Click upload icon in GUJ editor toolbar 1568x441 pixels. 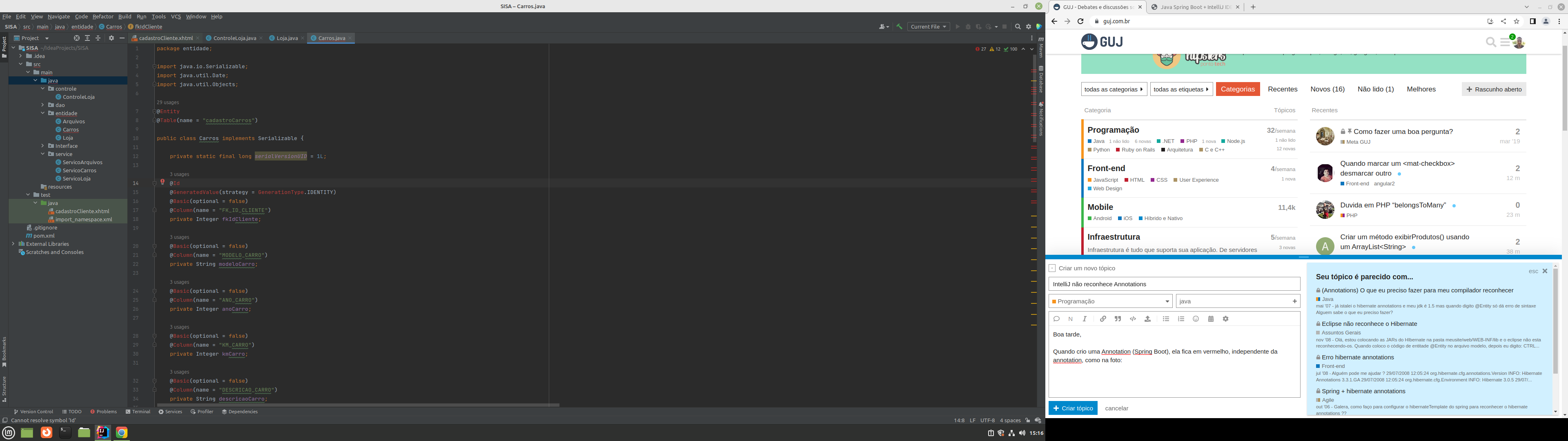[1147, 318]
